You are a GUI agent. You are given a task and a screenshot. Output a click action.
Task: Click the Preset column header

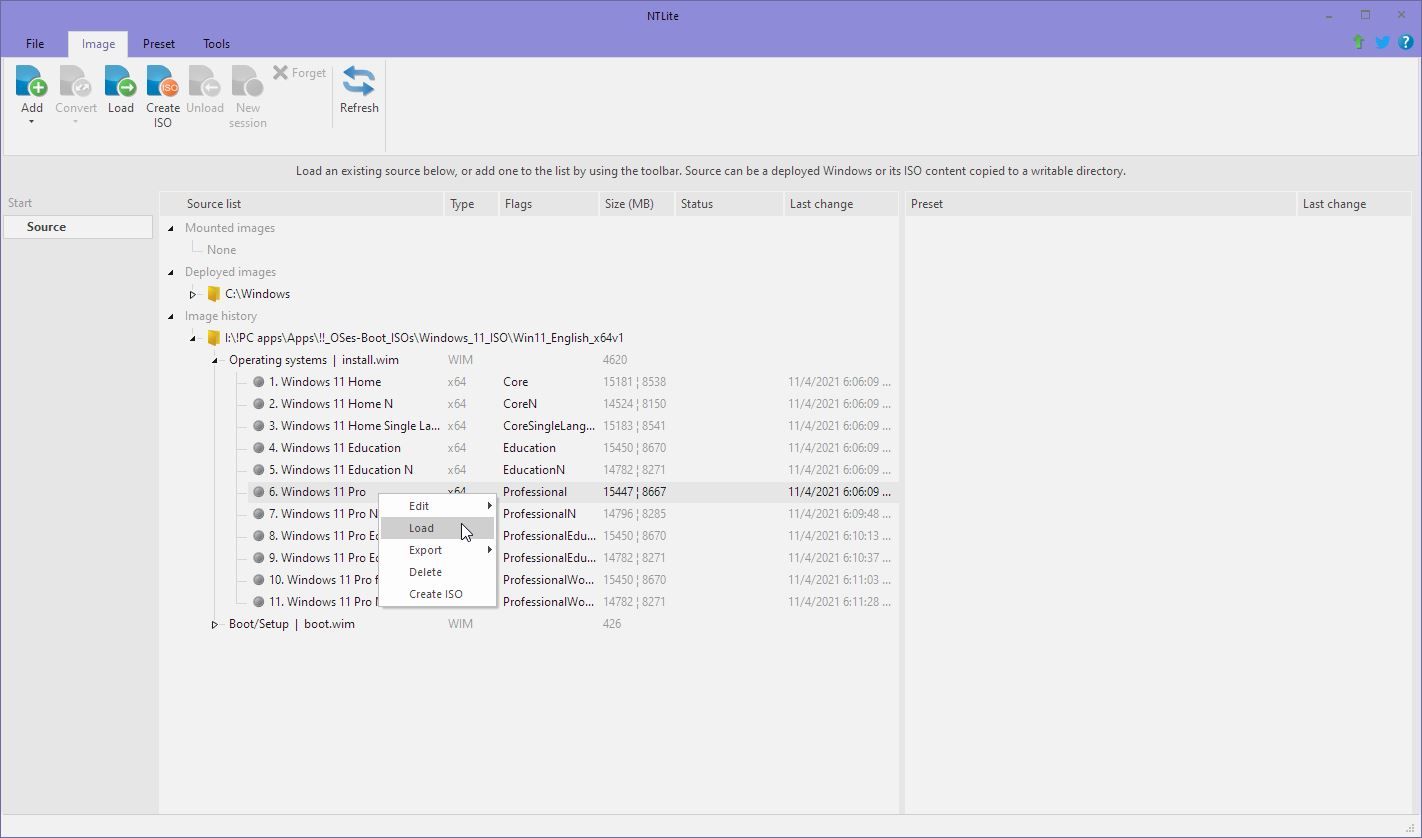point(1100,204)
